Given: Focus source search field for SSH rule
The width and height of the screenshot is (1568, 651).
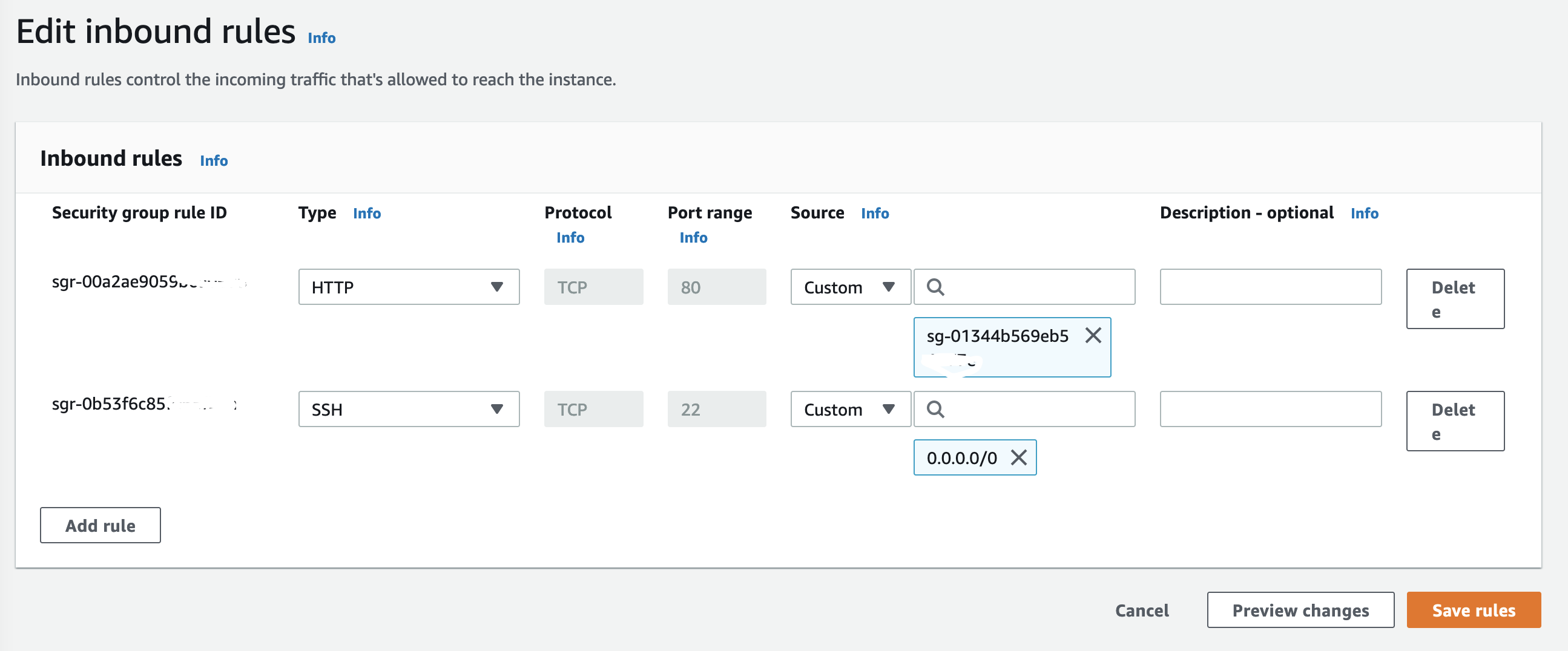Looking at the screenshot, I should [1035, 410].
